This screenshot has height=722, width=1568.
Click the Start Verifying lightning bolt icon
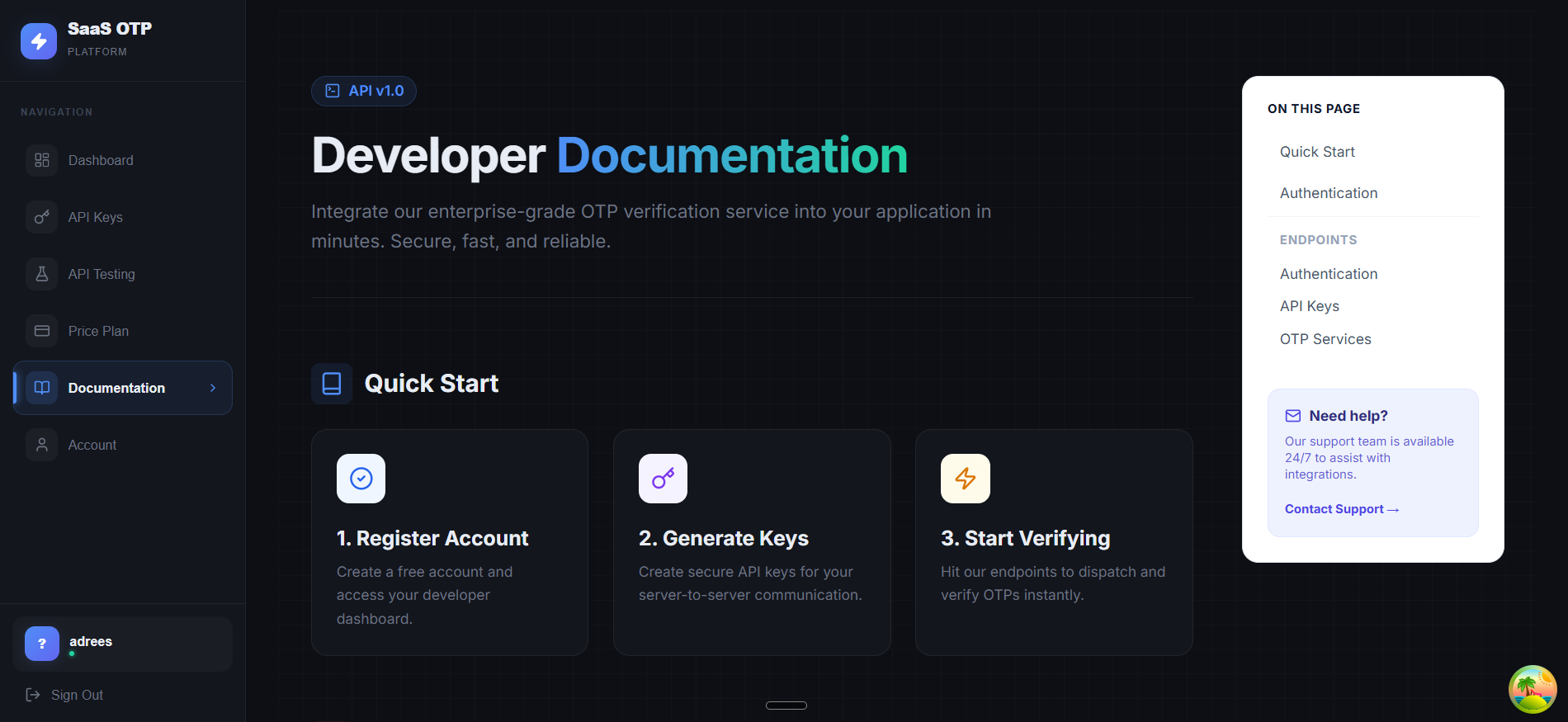pyautogui.click(x=966, y=479)
